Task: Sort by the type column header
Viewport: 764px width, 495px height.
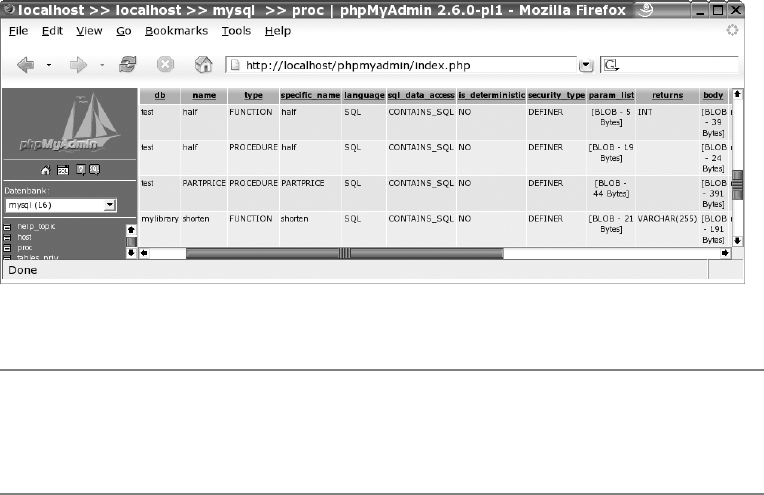Action: point(253,95)
